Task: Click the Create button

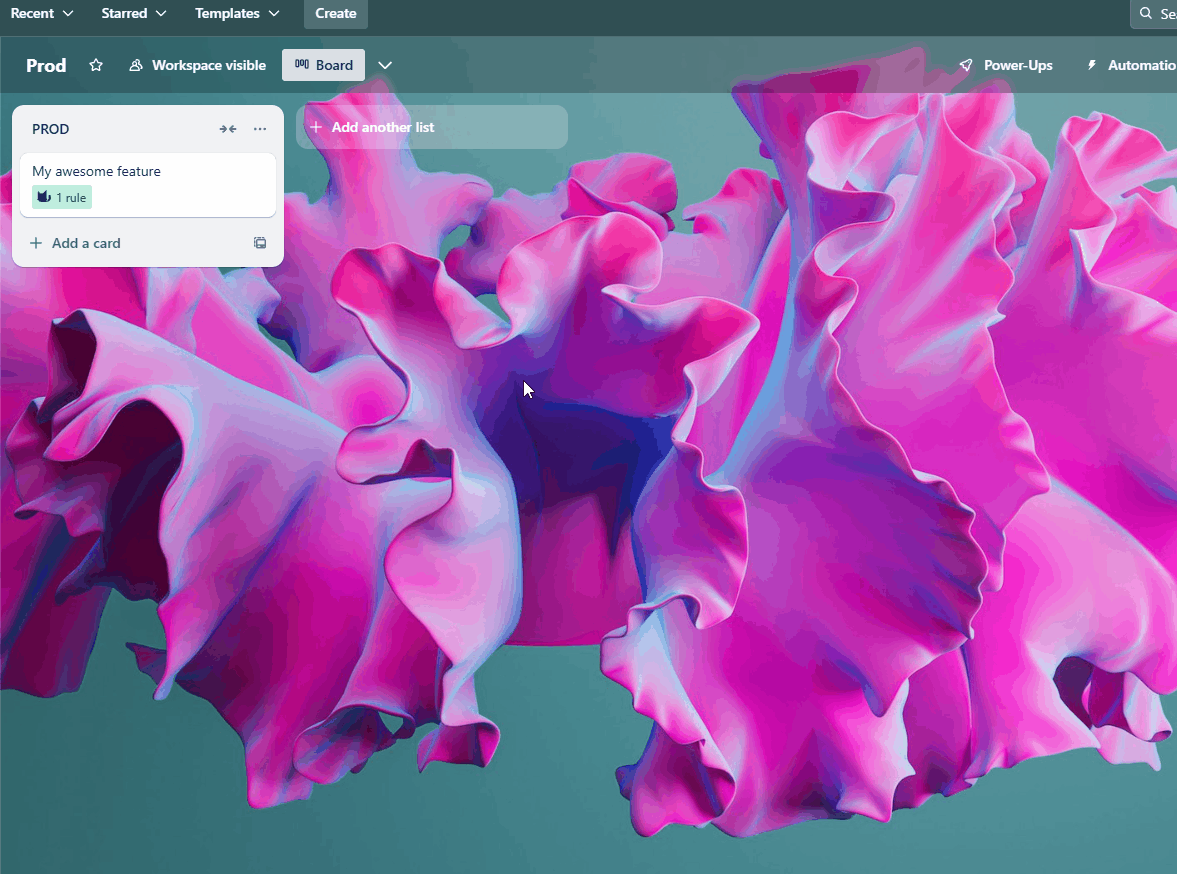Action: point(335,14)
